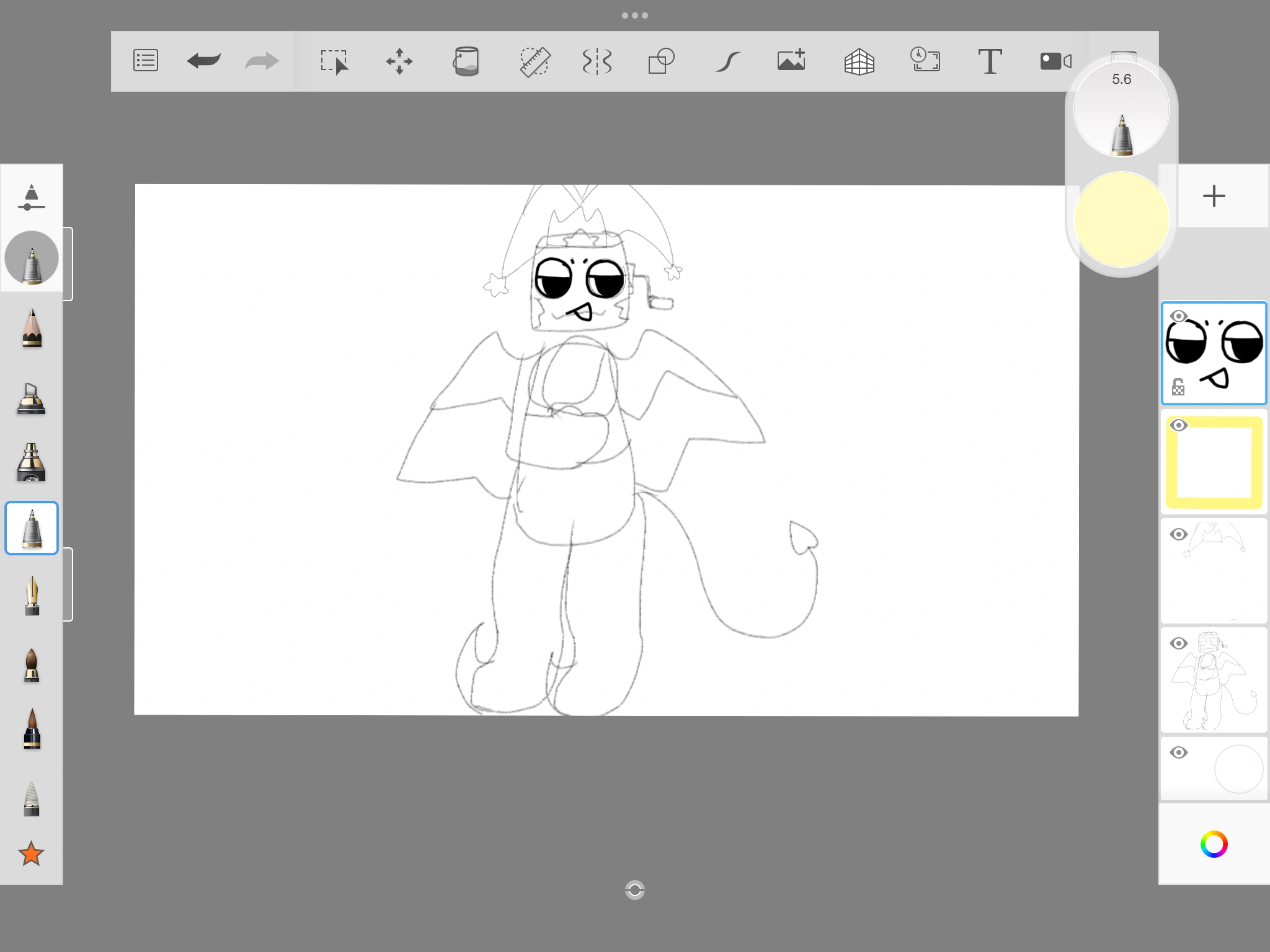Undo the last stroke
This screenshot has height=952, width=1270.
tap(203, 61)
